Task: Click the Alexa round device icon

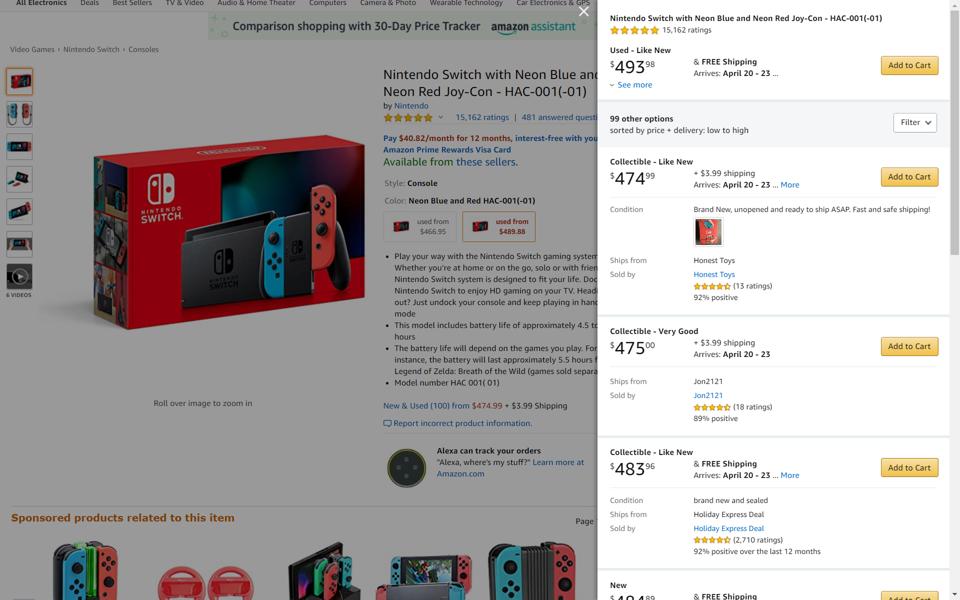Action: [407, 468]
